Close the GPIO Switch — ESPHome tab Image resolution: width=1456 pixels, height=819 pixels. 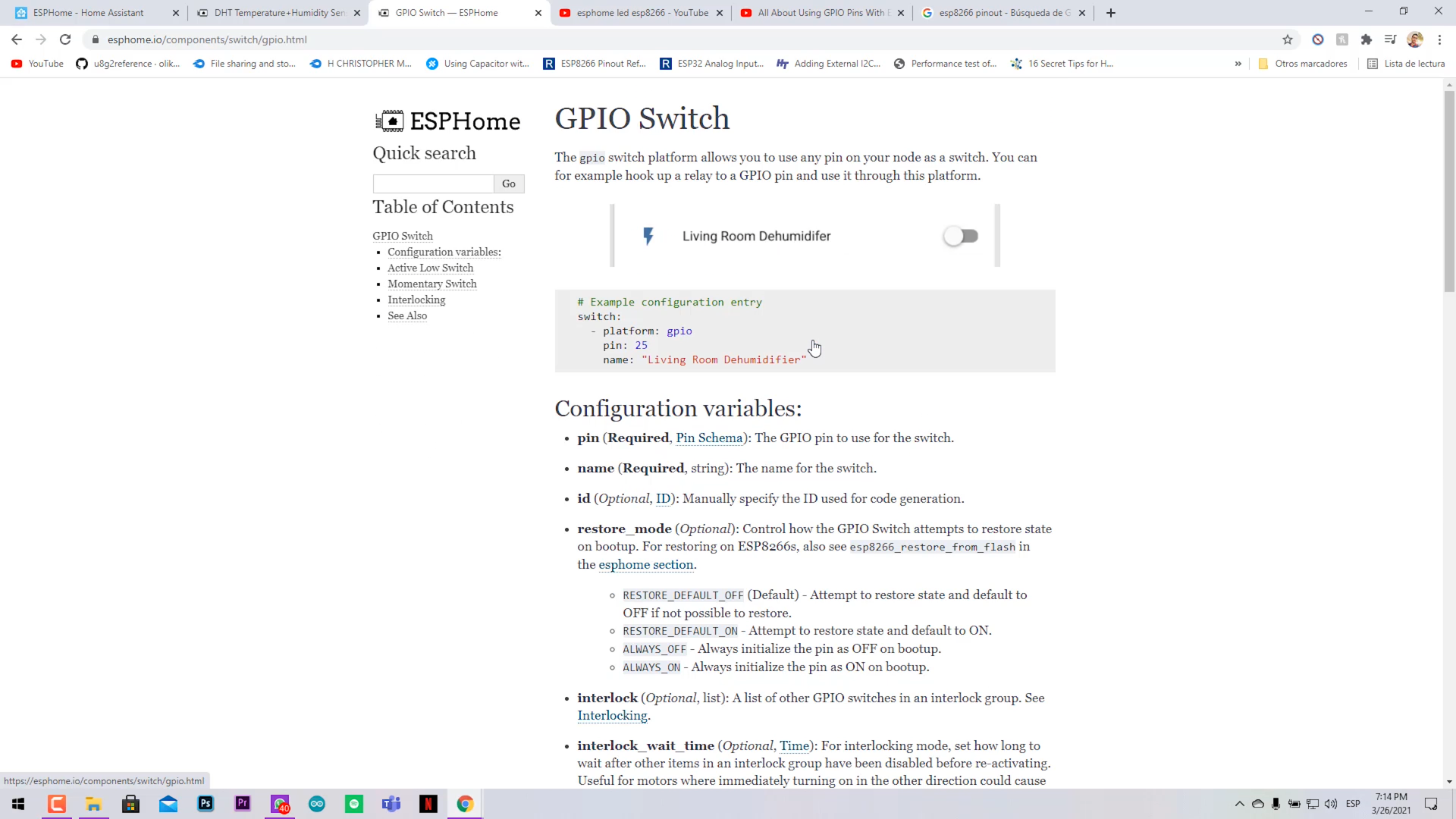538,13
